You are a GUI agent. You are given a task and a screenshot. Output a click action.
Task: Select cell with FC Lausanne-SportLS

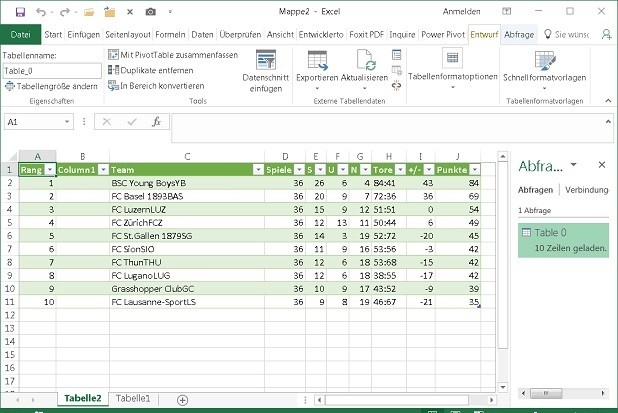point(187,302)
